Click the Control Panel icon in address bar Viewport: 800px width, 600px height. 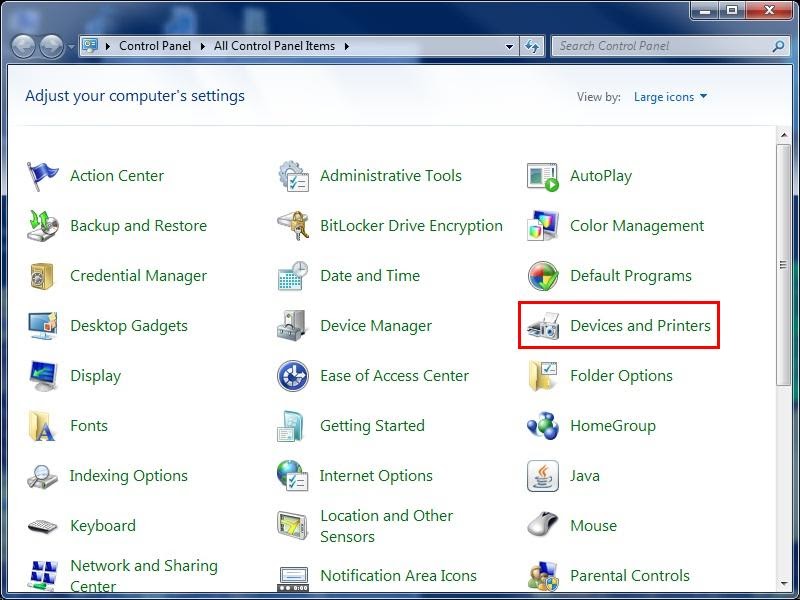tap(90, 46)
